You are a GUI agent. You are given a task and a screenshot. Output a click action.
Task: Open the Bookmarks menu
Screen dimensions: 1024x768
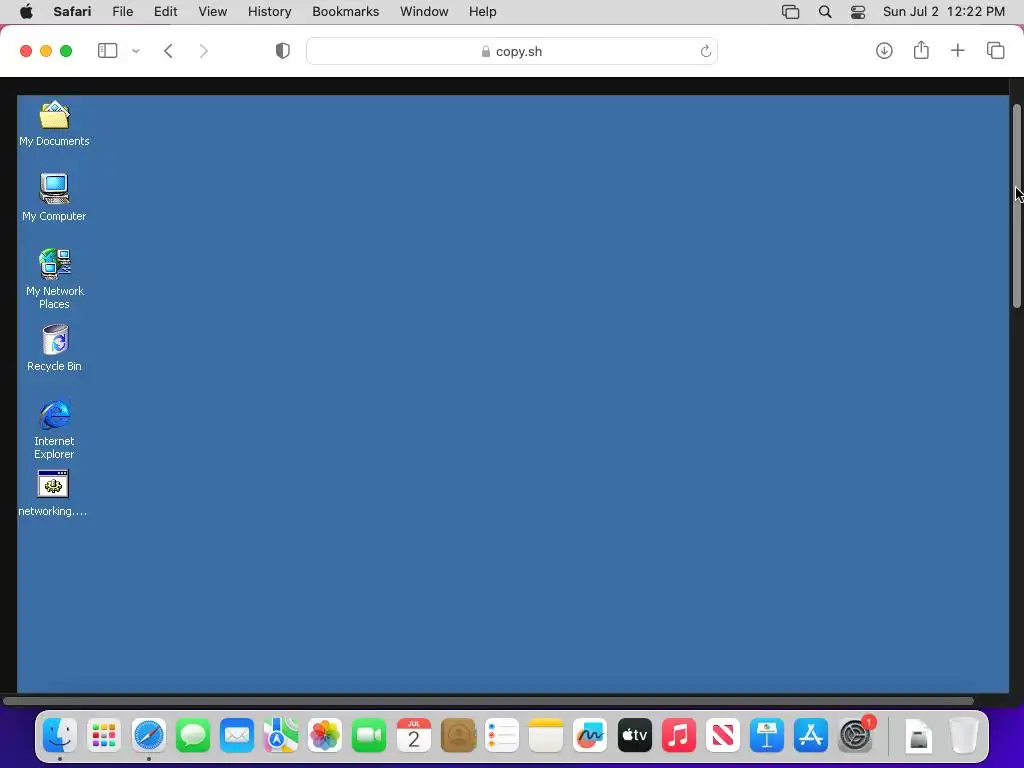345,12
